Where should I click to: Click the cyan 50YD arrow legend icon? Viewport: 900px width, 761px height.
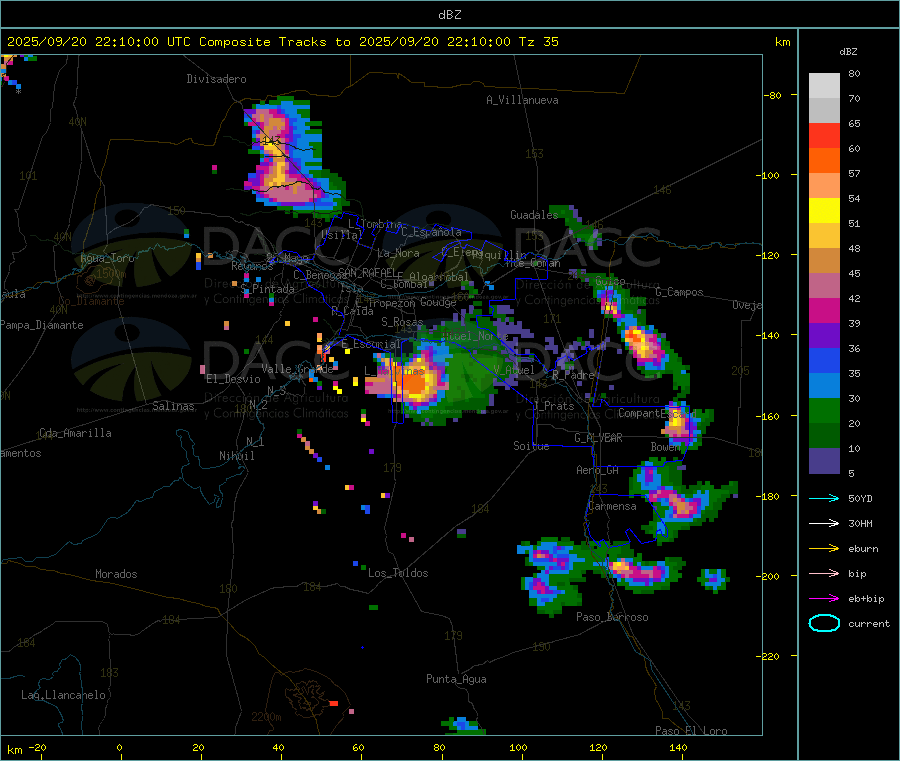824,498
